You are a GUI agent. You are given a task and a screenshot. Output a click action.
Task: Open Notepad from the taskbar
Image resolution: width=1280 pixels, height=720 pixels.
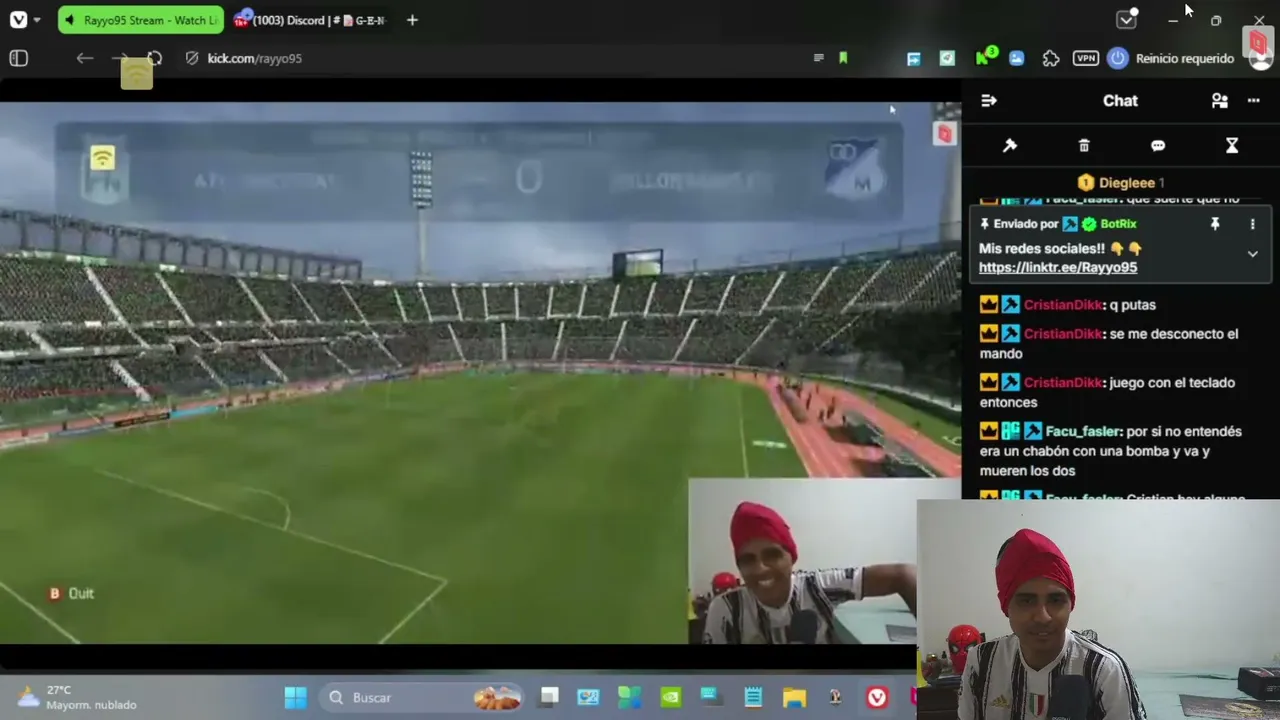753,697
